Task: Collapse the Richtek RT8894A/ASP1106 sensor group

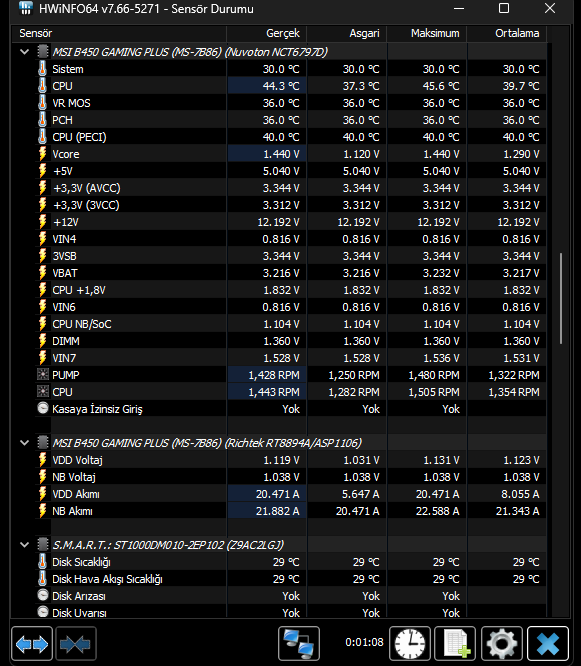Action: point(25,443)
